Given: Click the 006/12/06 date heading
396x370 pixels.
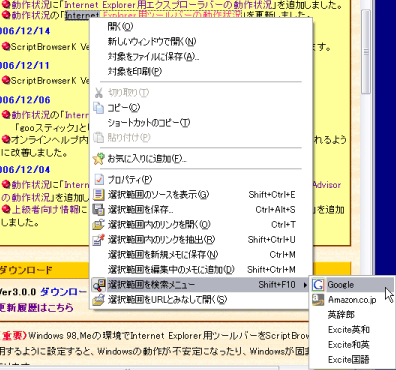Looking at the screenshot, I should [x=25, y=100].
